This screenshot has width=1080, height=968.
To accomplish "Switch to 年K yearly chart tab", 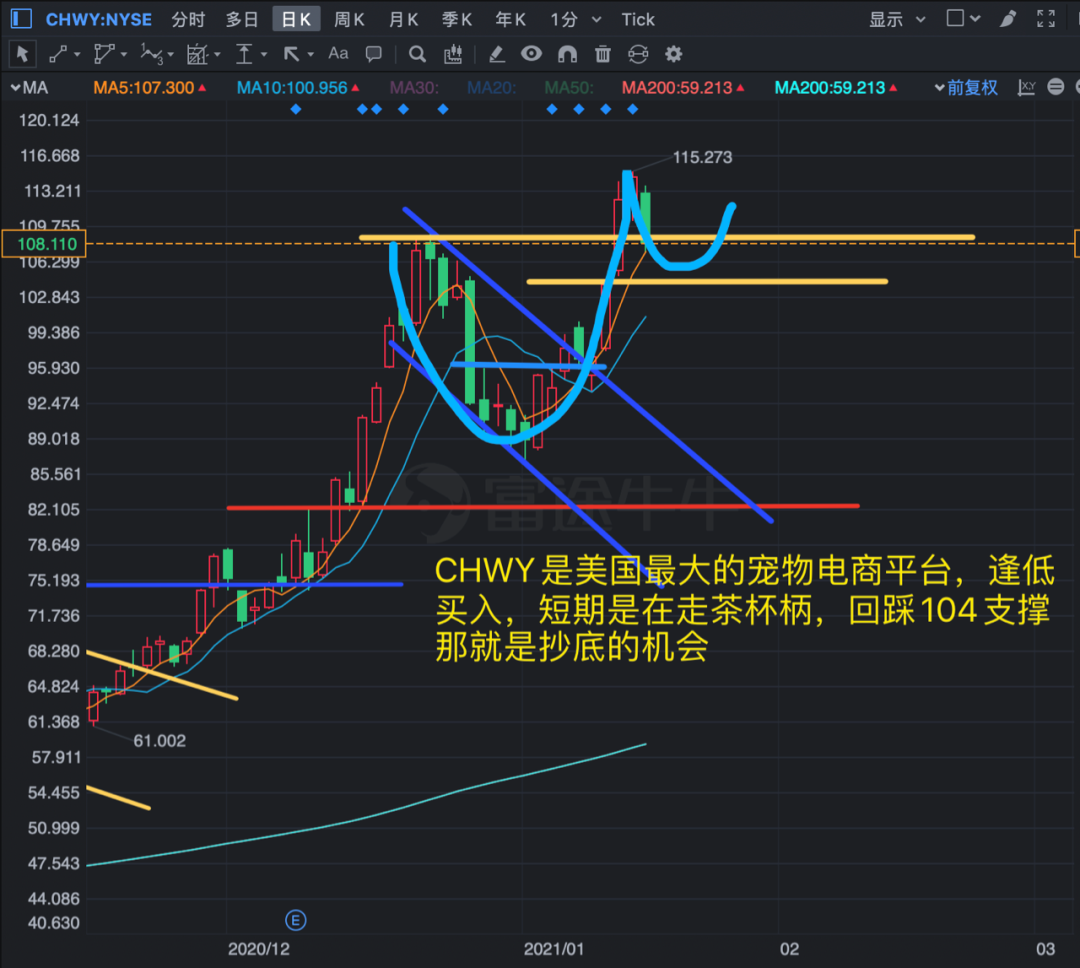I will coord(510,19).
